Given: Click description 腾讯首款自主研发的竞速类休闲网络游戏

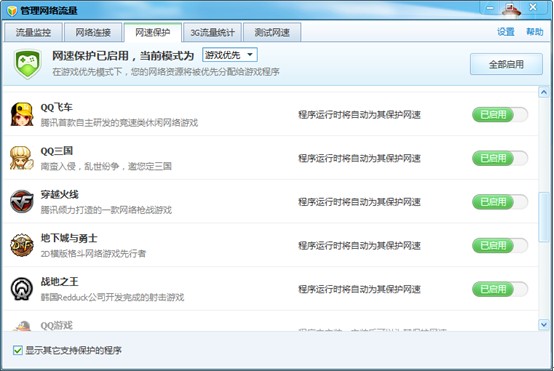Looking at the screenshot, I should click(119, 123).
